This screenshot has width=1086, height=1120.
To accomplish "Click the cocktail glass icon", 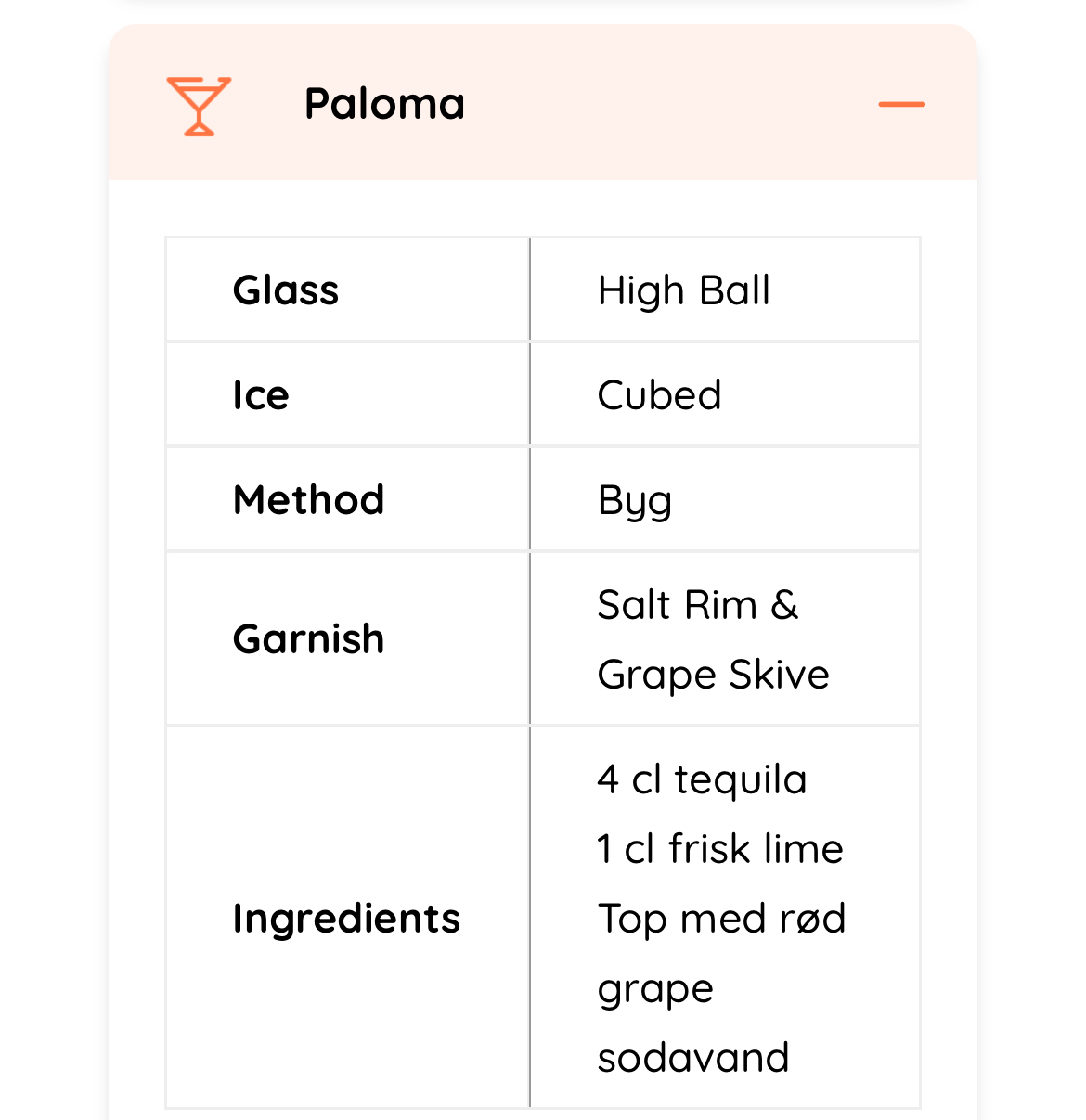I will (198, 106).
